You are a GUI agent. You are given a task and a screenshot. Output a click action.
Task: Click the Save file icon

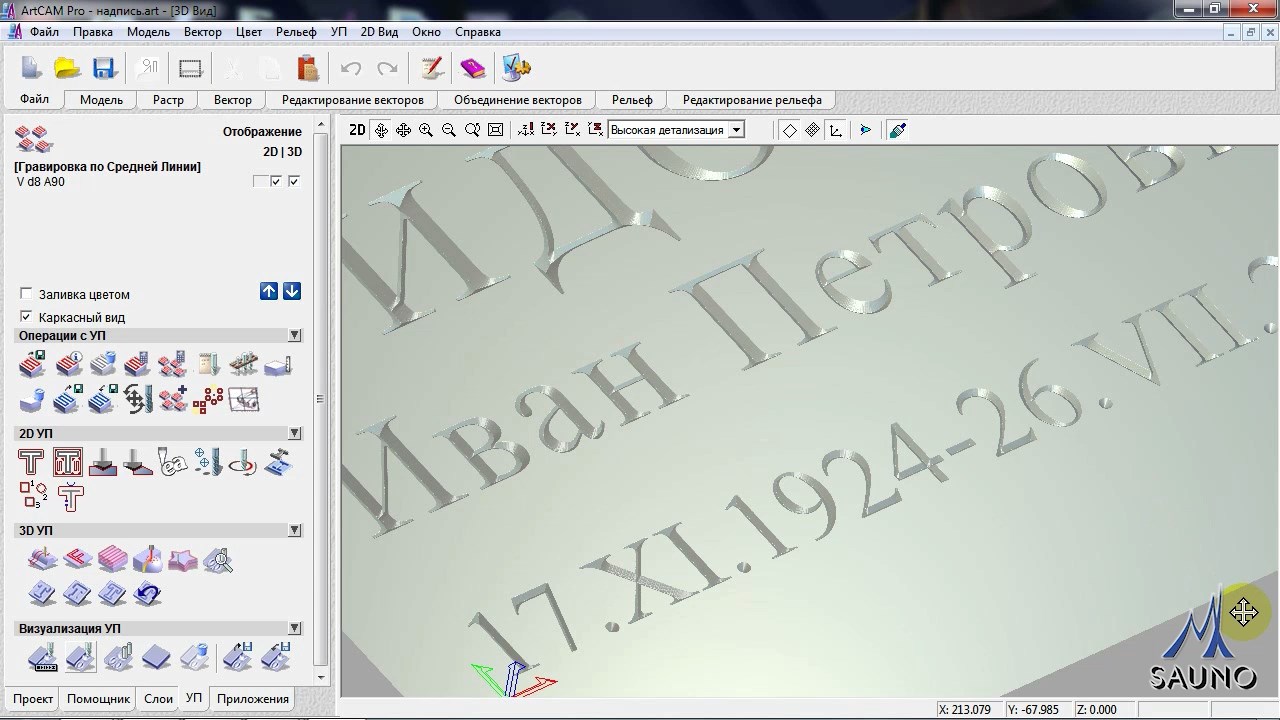click(104, 68)
